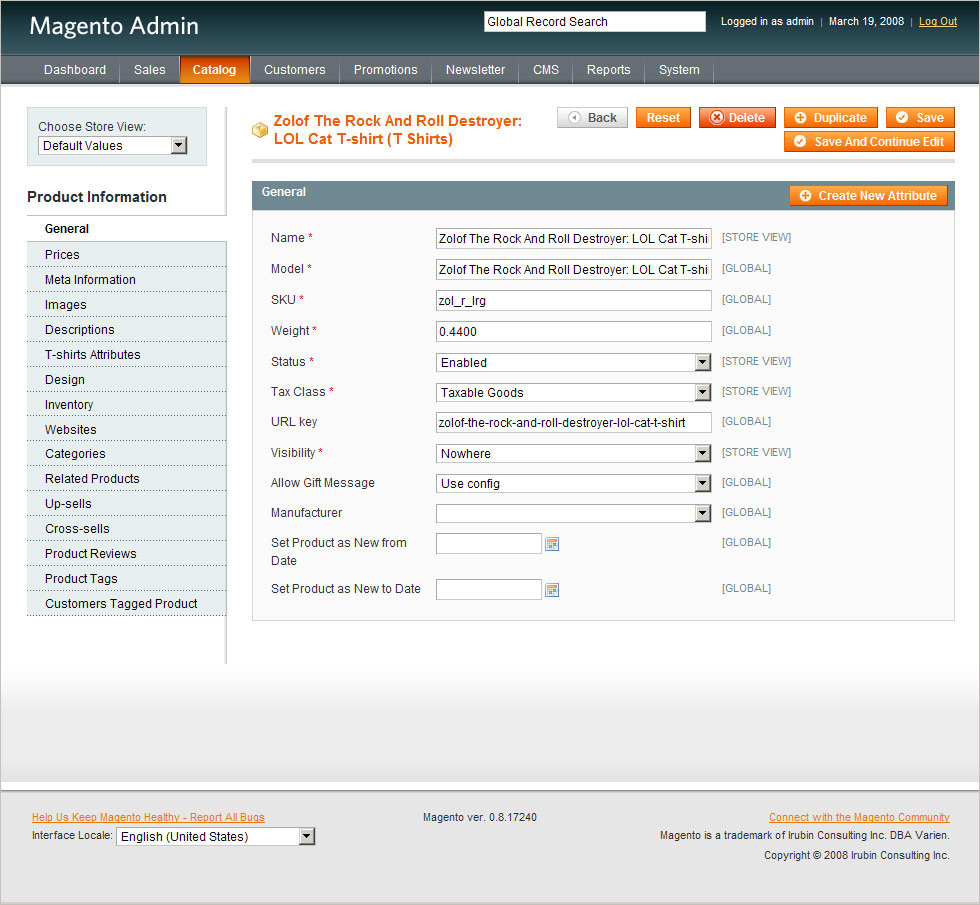Expand the Interface Locale selector

216,837
